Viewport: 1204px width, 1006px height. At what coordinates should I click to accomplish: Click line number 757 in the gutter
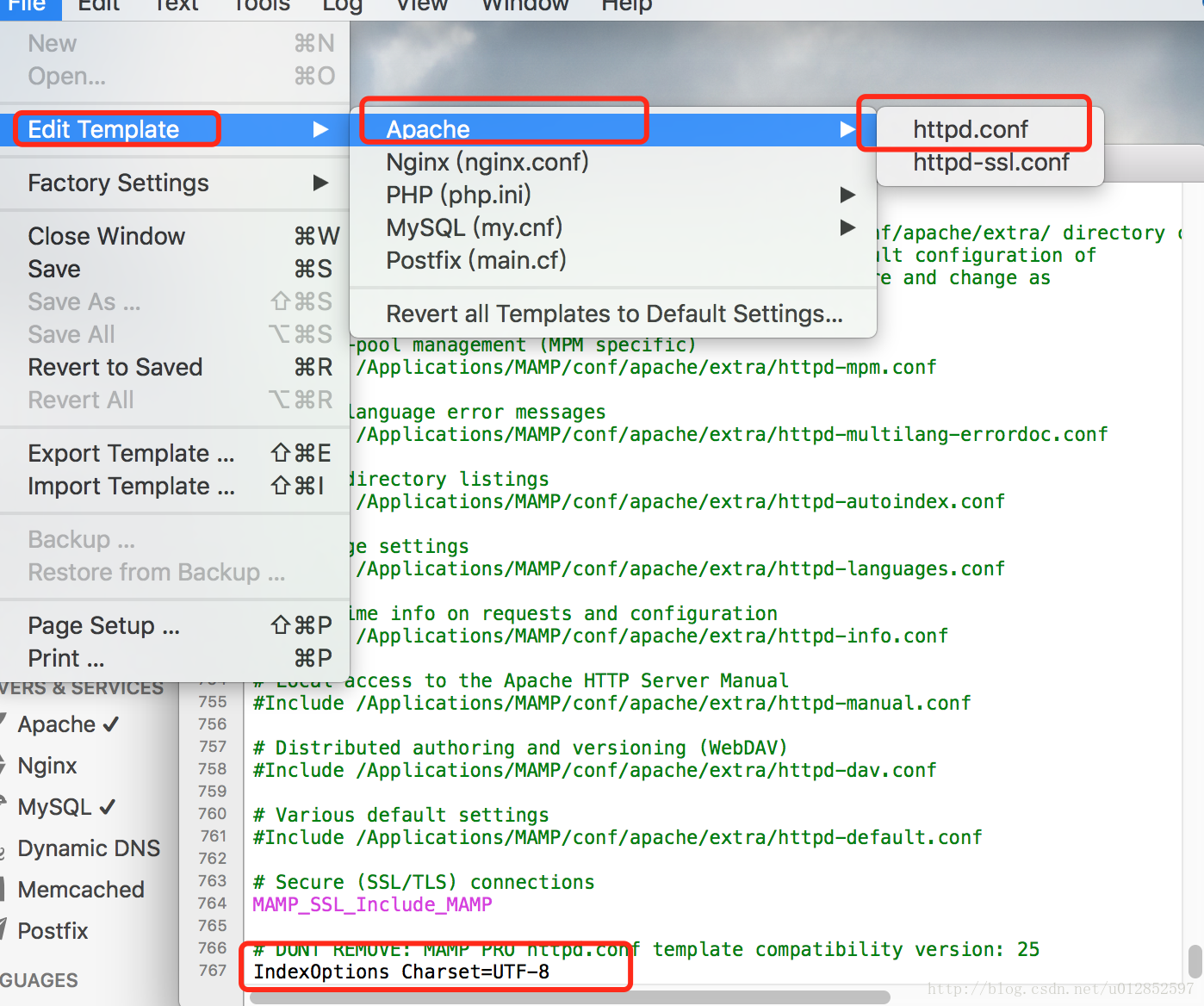point(213,747)
